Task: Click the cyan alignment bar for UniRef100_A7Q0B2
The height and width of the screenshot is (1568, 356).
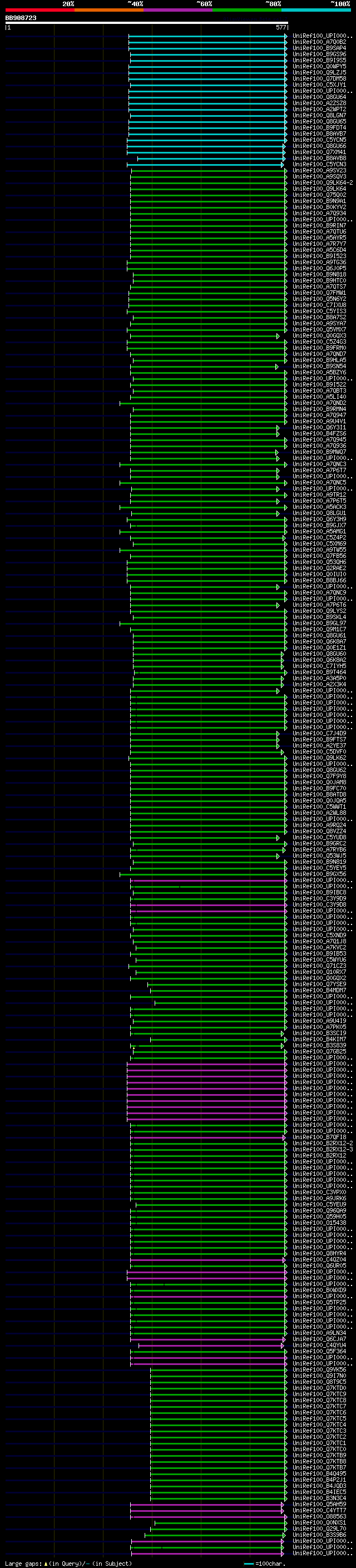Action: pos(207,42)
